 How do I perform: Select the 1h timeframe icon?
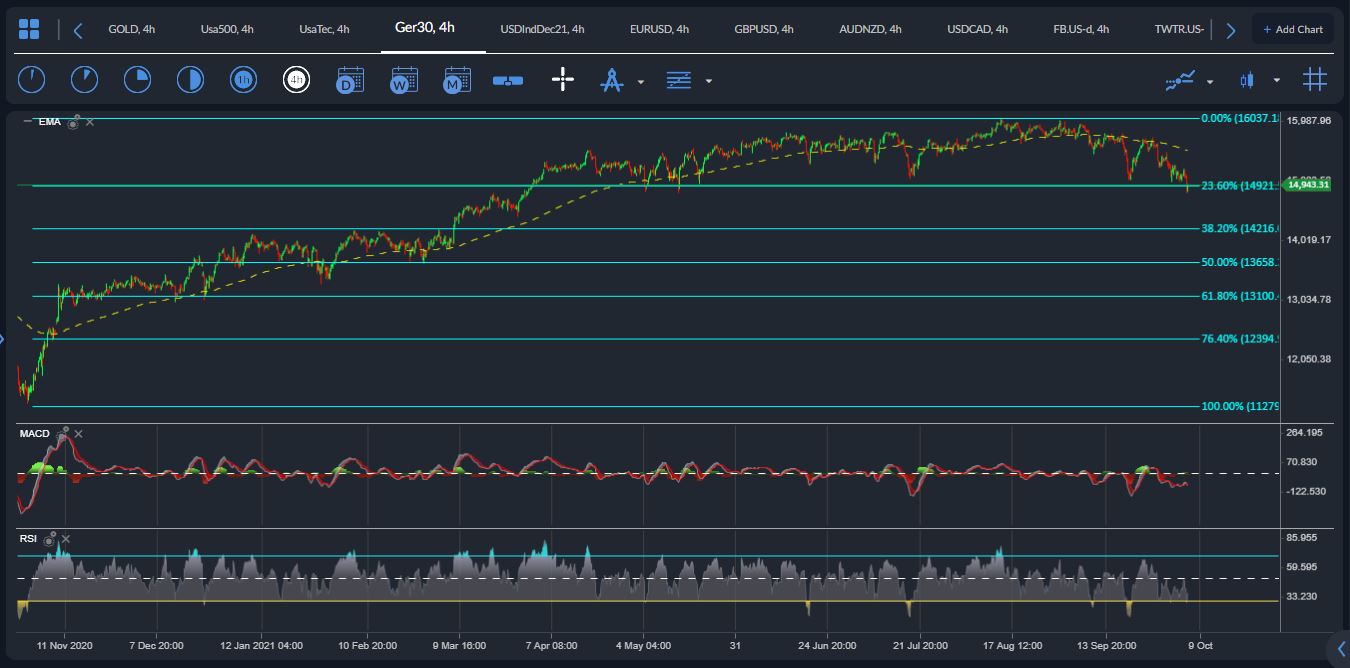pos(243,80)
